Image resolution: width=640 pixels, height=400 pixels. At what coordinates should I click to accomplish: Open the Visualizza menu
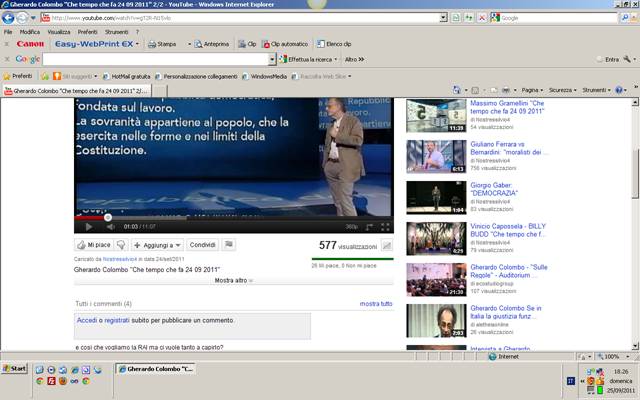pos(59,32)
